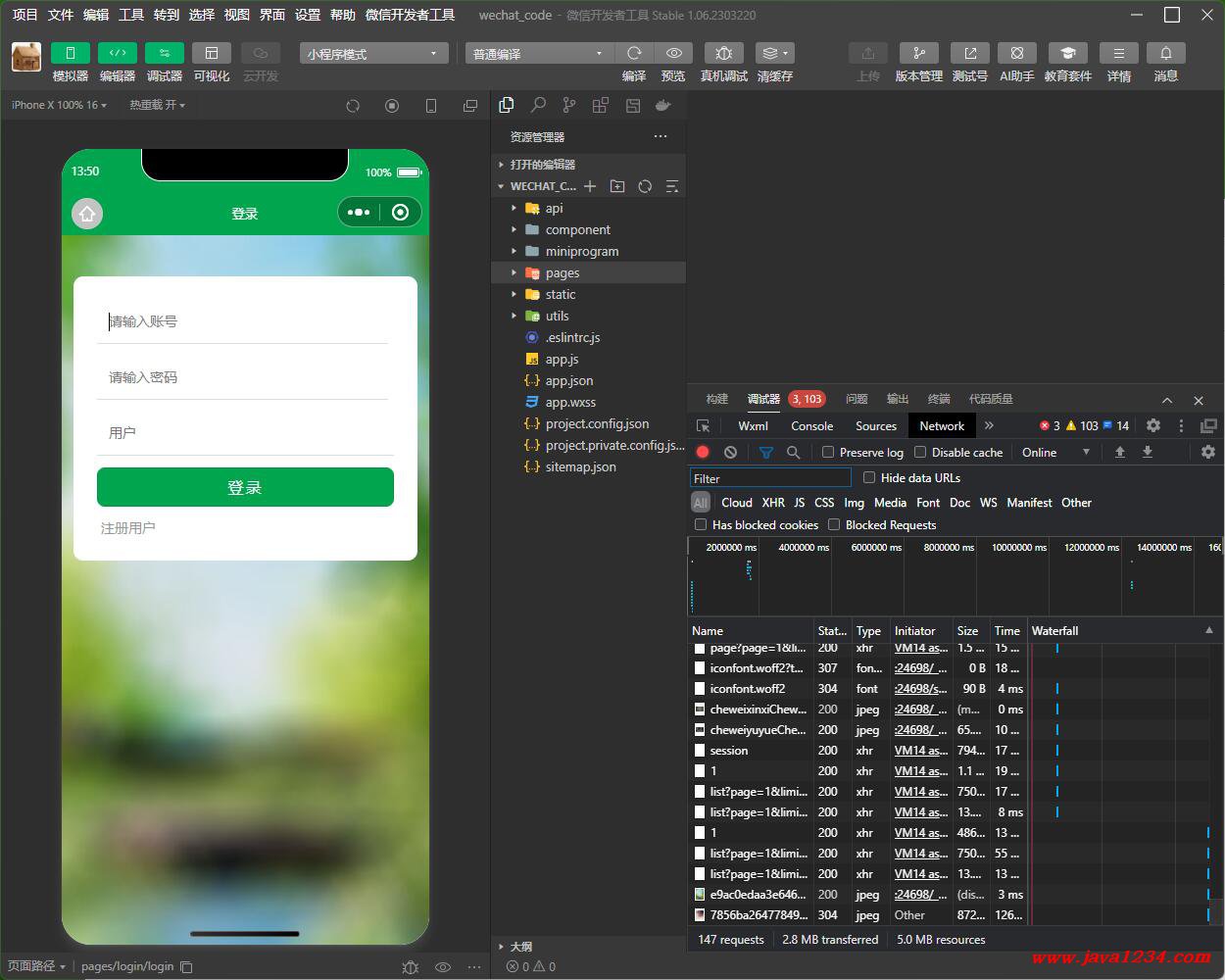The image size is (1225, 980).
Task: Open the 小程序模式 mode dropdown
Action: point(373,53)
